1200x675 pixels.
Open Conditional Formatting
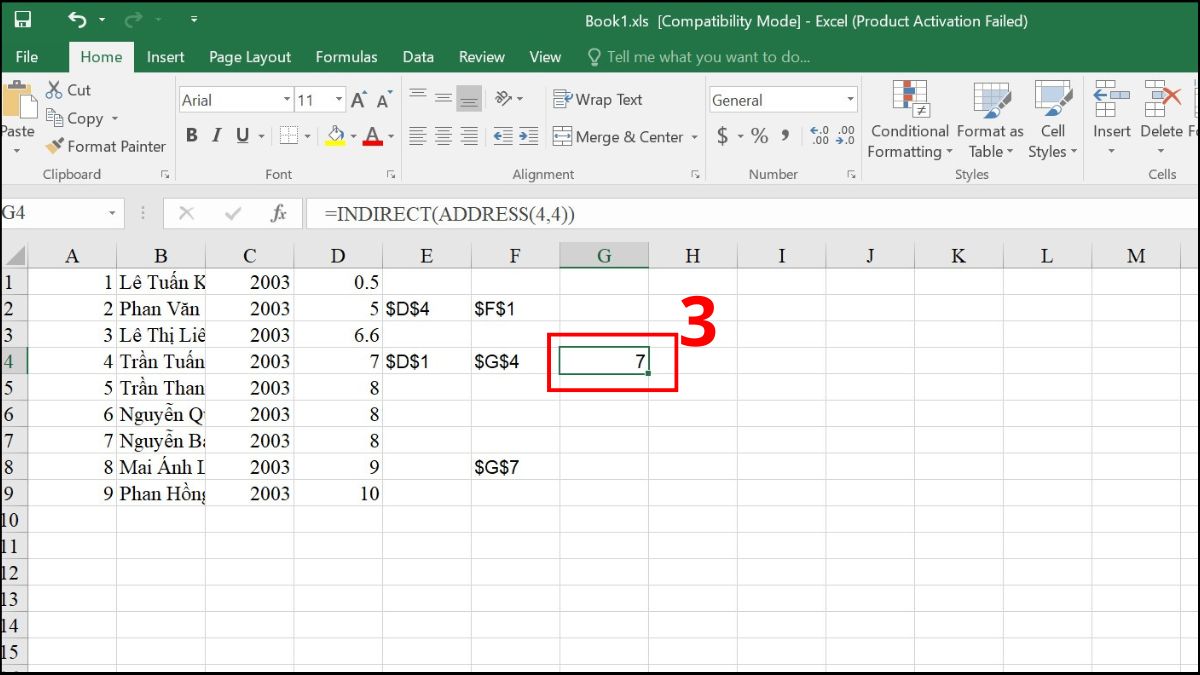coord(909,120)
